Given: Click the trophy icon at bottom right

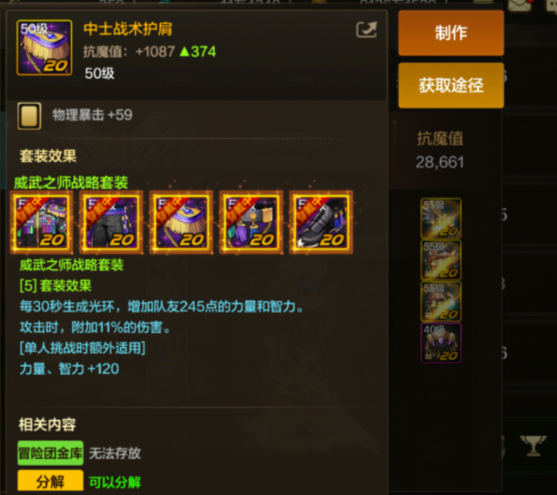Looking at the screenshot, I should [533, 446].
